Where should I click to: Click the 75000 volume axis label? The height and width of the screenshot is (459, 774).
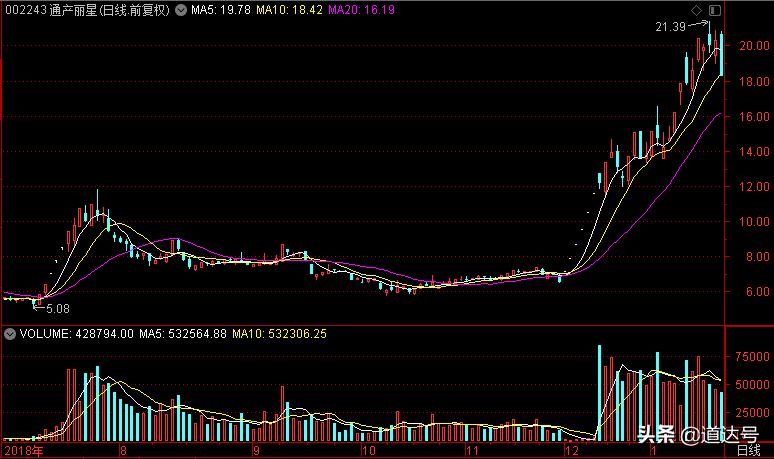(x=752, y=357)
